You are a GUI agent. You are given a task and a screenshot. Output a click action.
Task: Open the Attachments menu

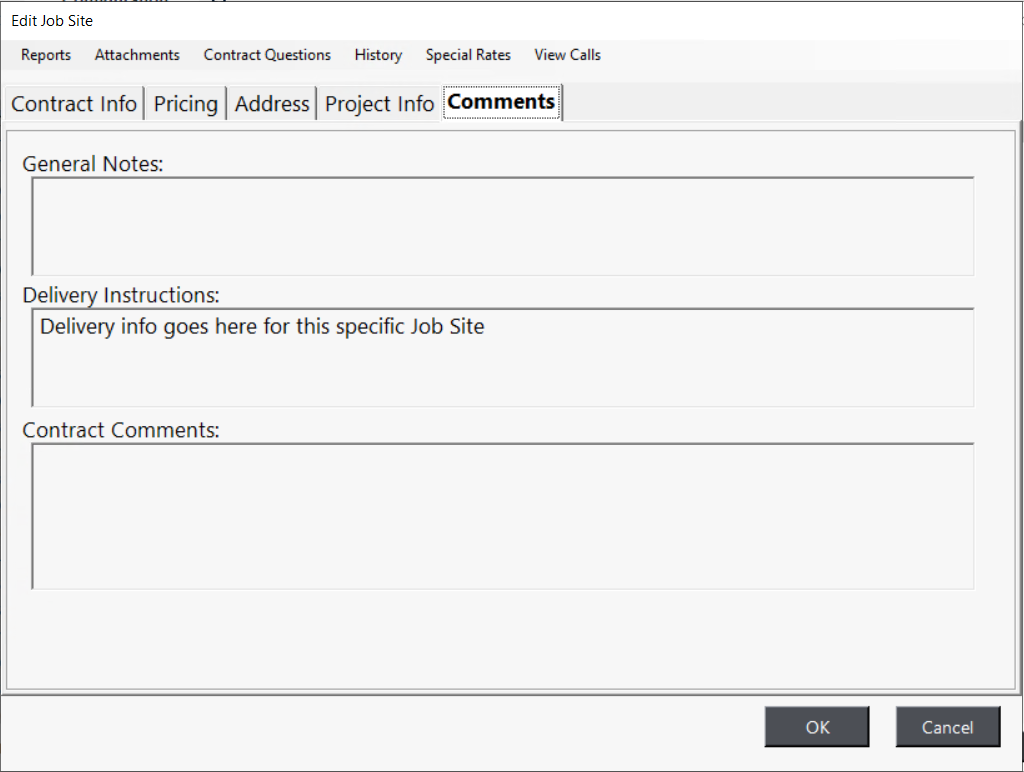[137, 55]
